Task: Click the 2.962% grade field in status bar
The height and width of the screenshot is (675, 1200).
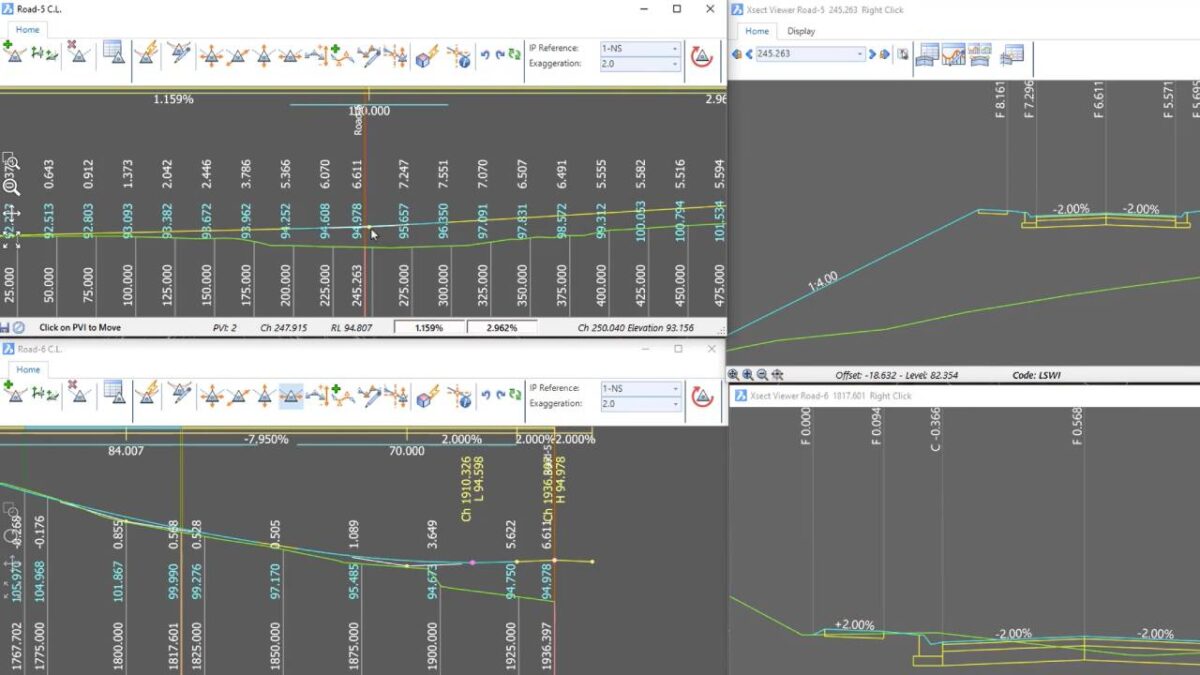Action: click(x=501, y=327)
